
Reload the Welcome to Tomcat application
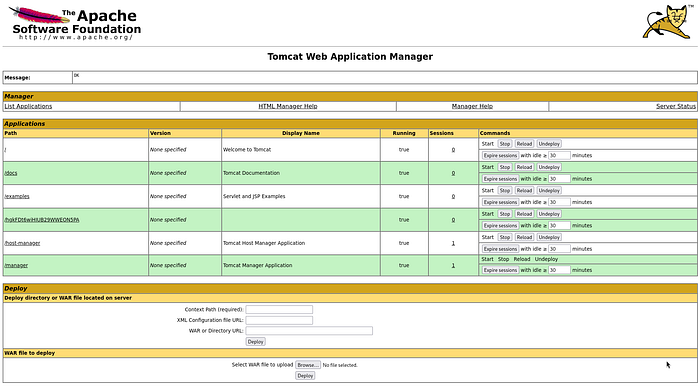tap(524, 144)
